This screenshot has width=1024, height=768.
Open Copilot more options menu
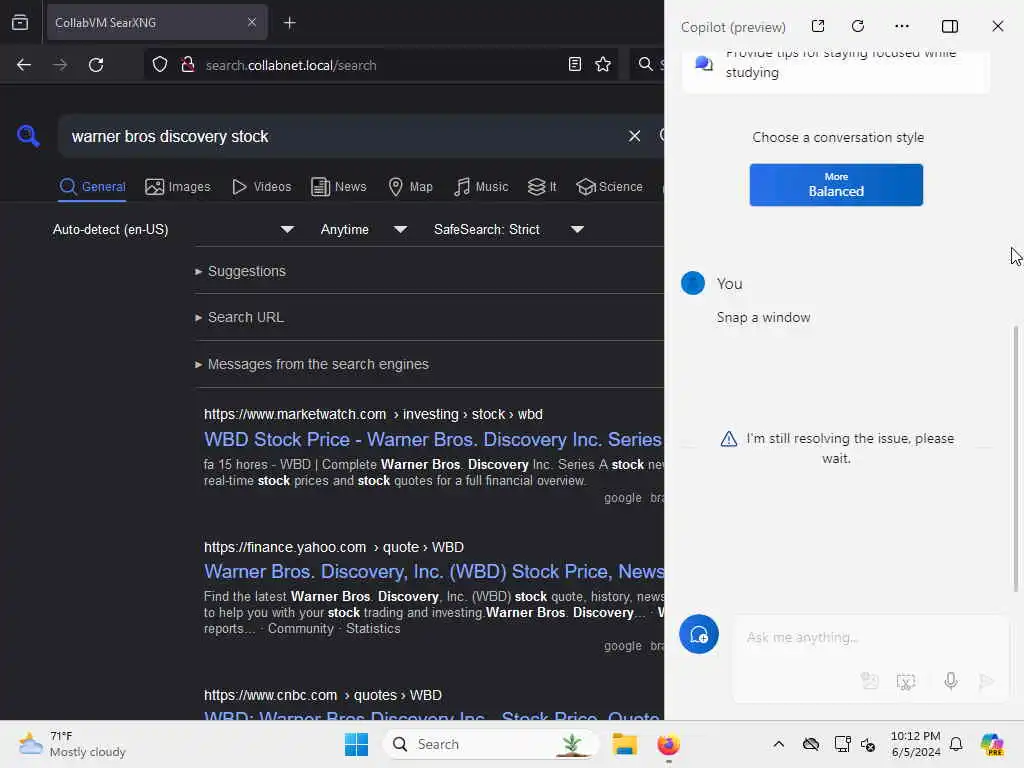coord(902,26)
